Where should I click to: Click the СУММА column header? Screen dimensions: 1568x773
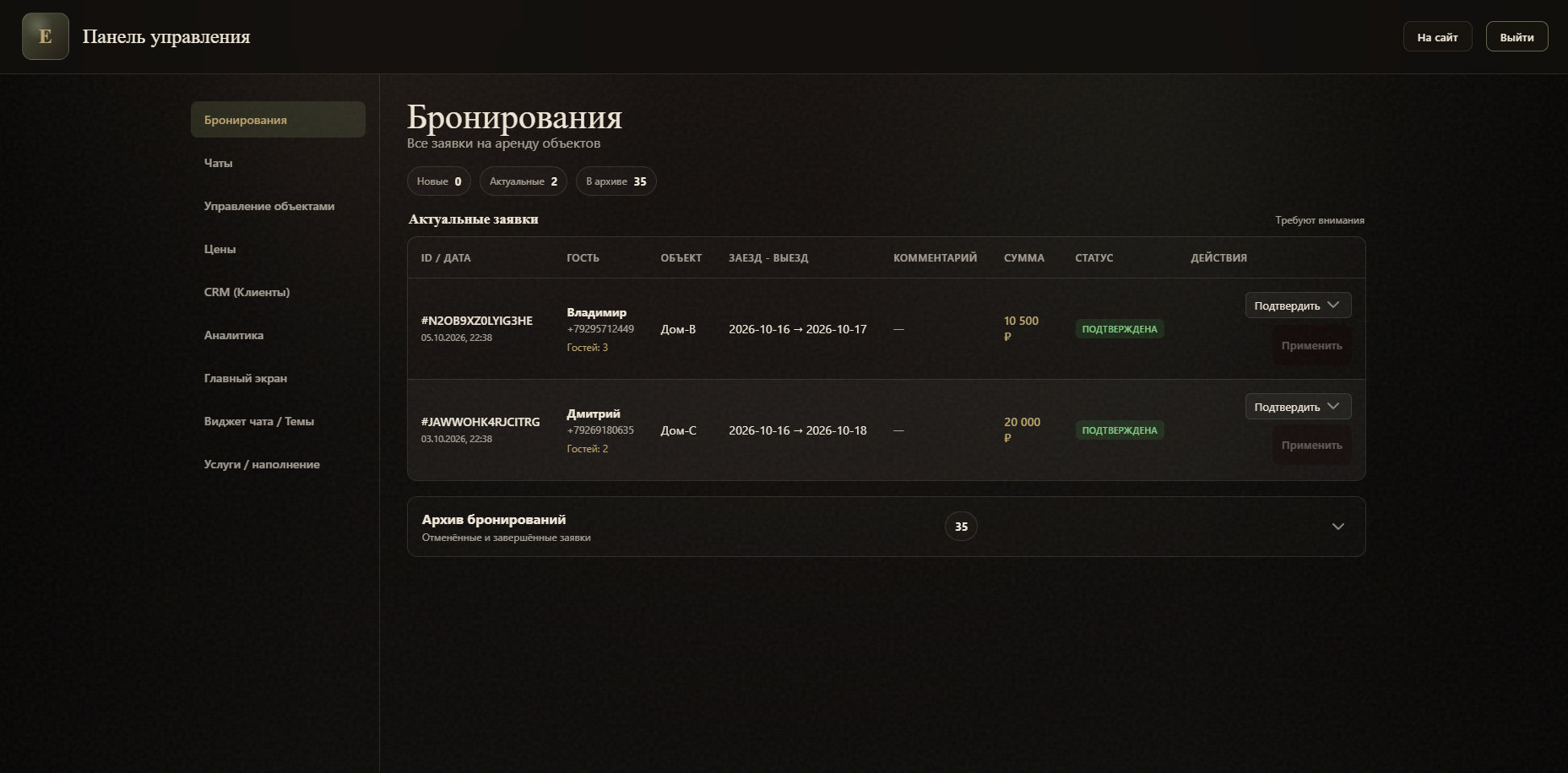tap(1024, 258)
